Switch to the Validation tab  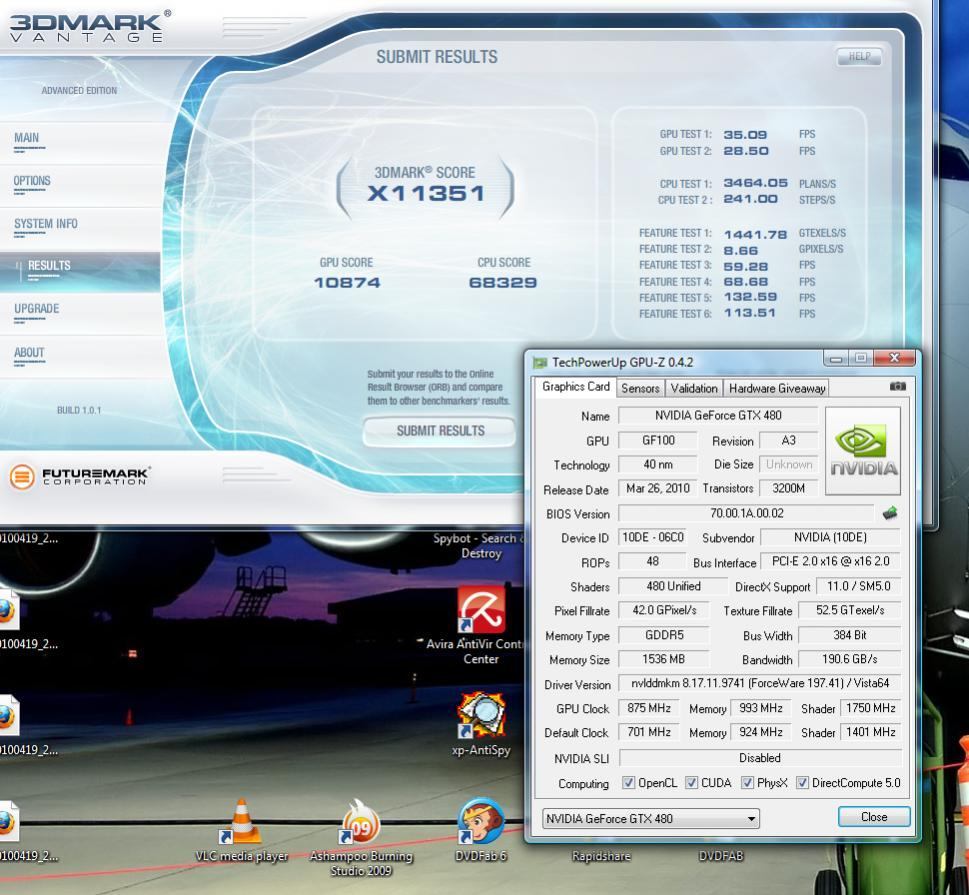pyautogui.click(x=693, y=388)
